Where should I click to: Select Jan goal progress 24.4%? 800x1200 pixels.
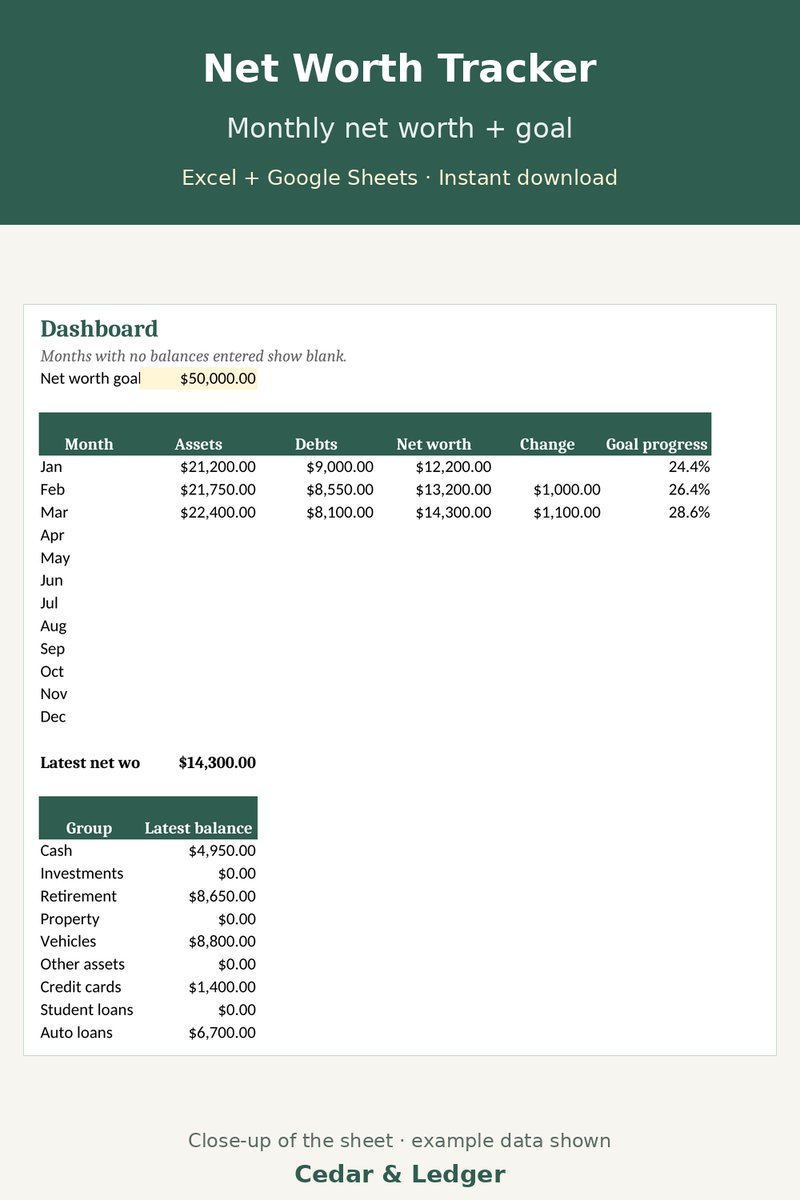(689, 466)
